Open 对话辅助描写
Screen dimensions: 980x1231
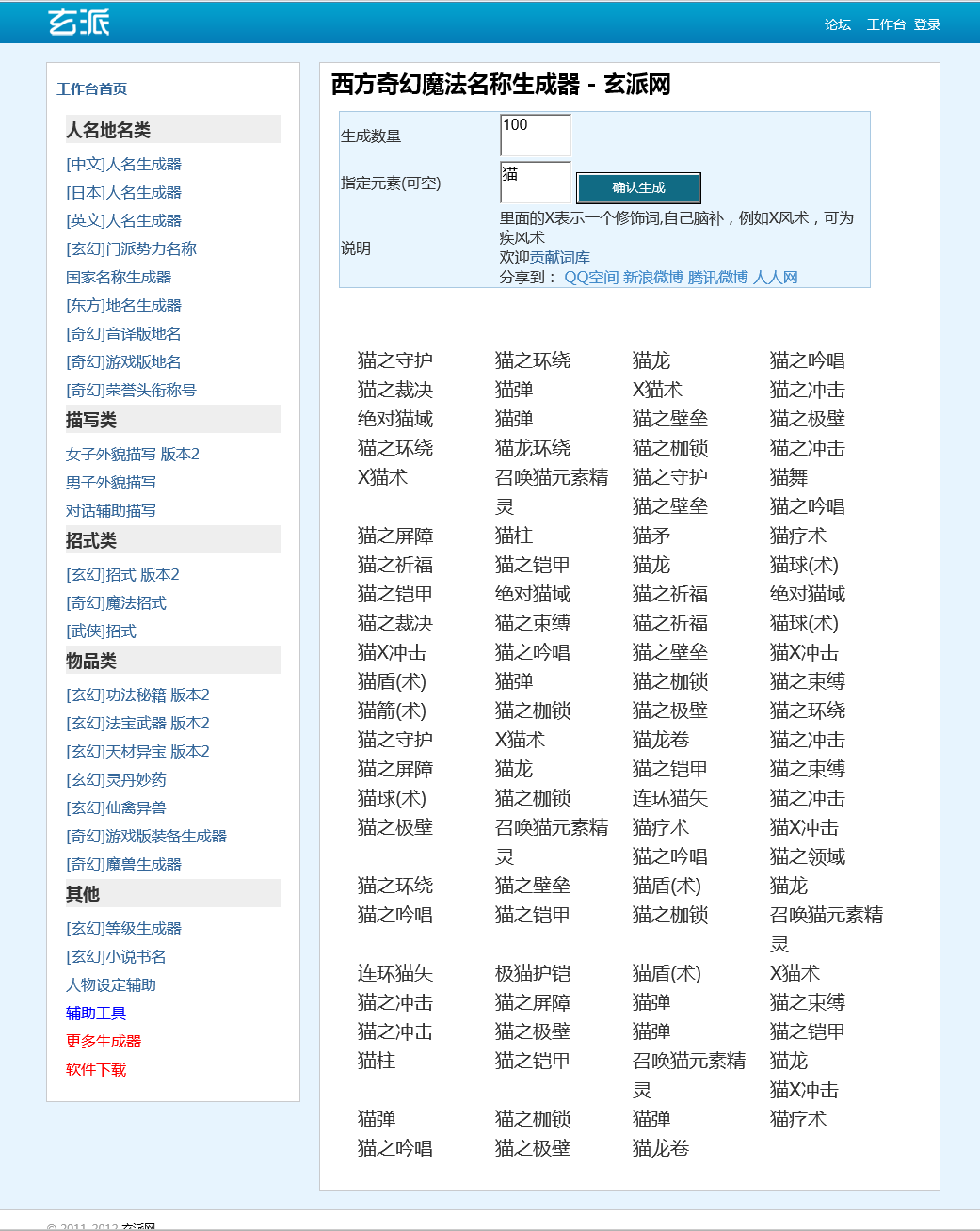tap(111, 510)
